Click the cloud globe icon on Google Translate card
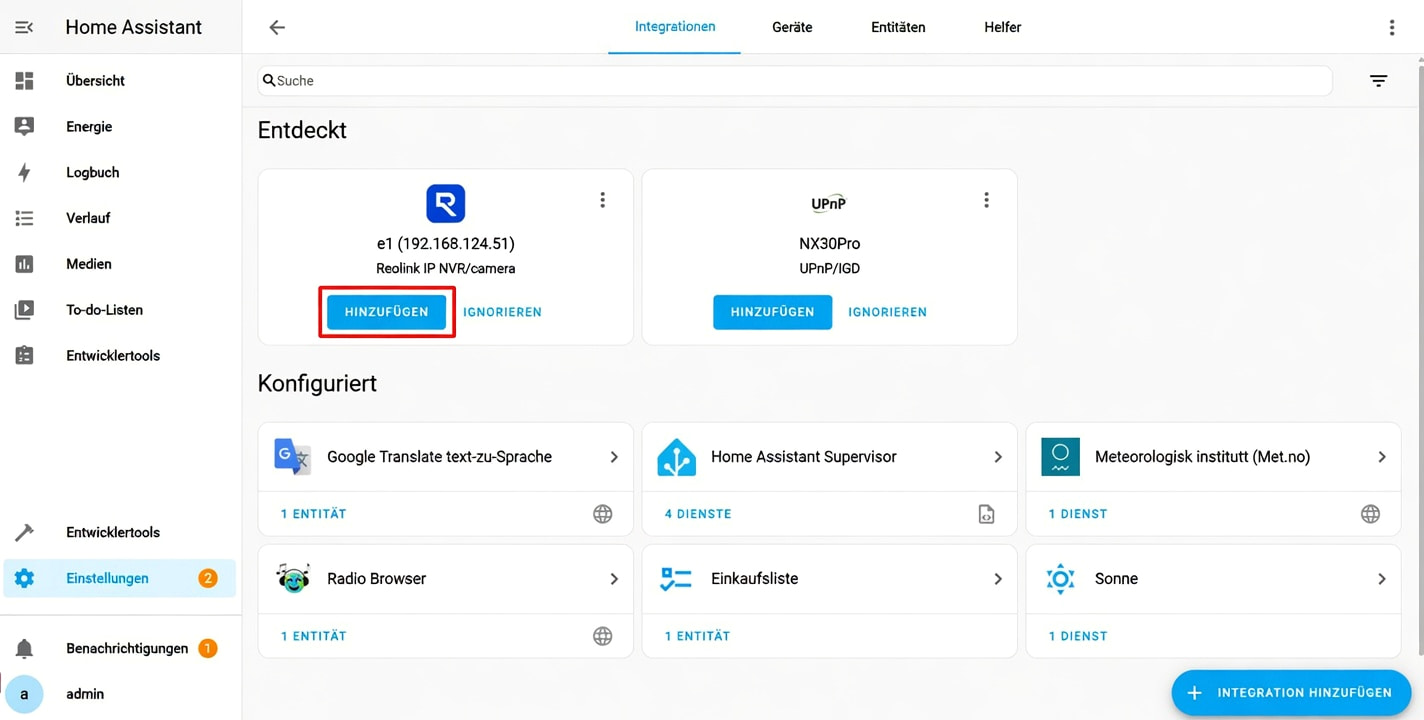The width and height of the screenshot is (1424, 720). (x=602, y=514)
